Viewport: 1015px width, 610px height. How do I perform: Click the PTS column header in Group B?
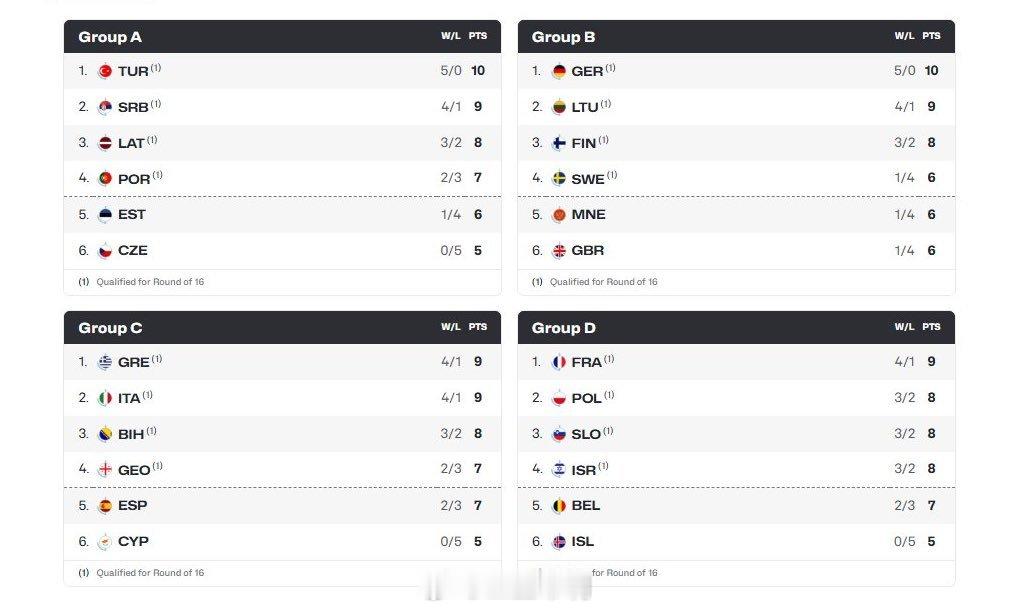[931, 36]
